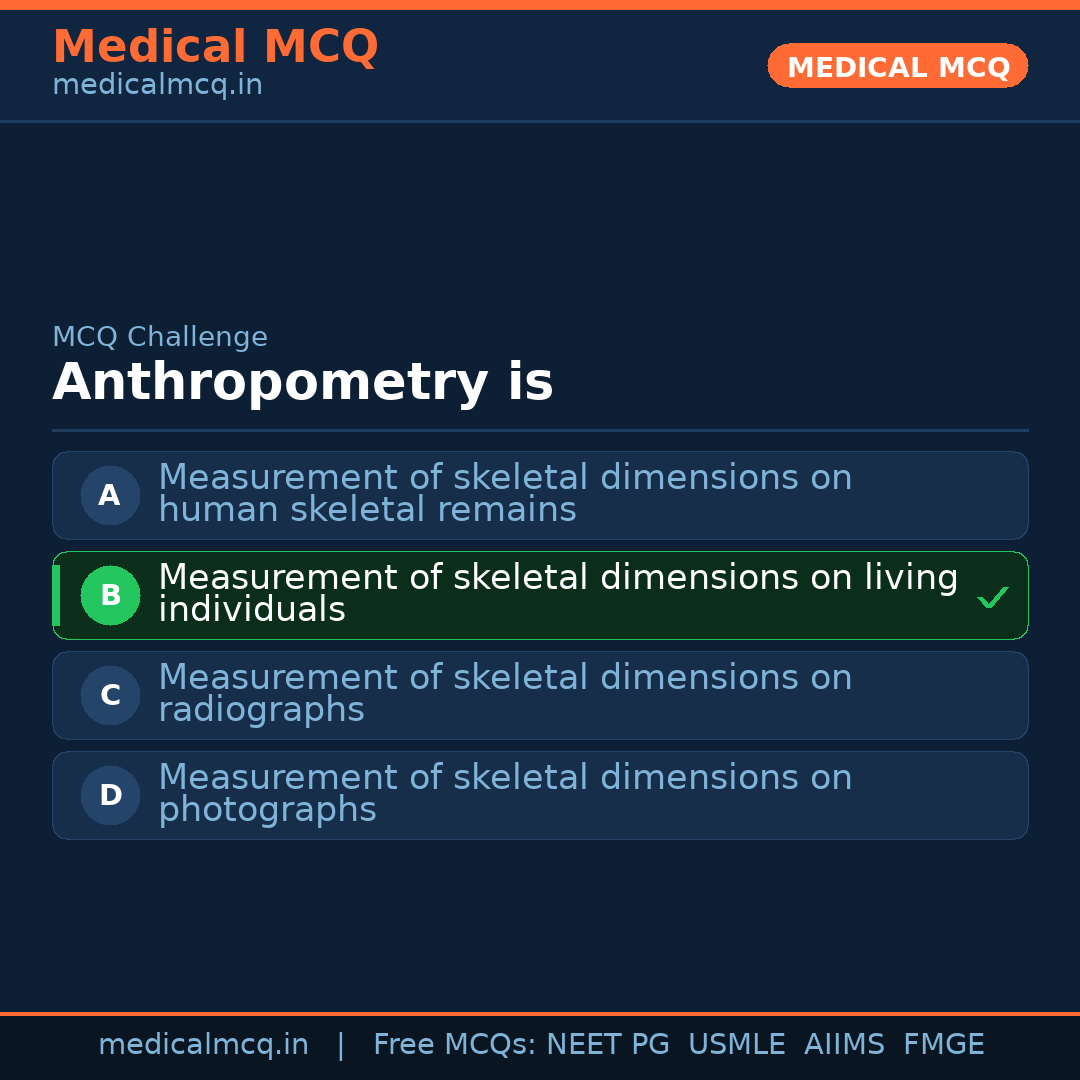This screenshot has height=1080, width=1080.
Task: Click the letter C option circle
Action: coord(110,695)
